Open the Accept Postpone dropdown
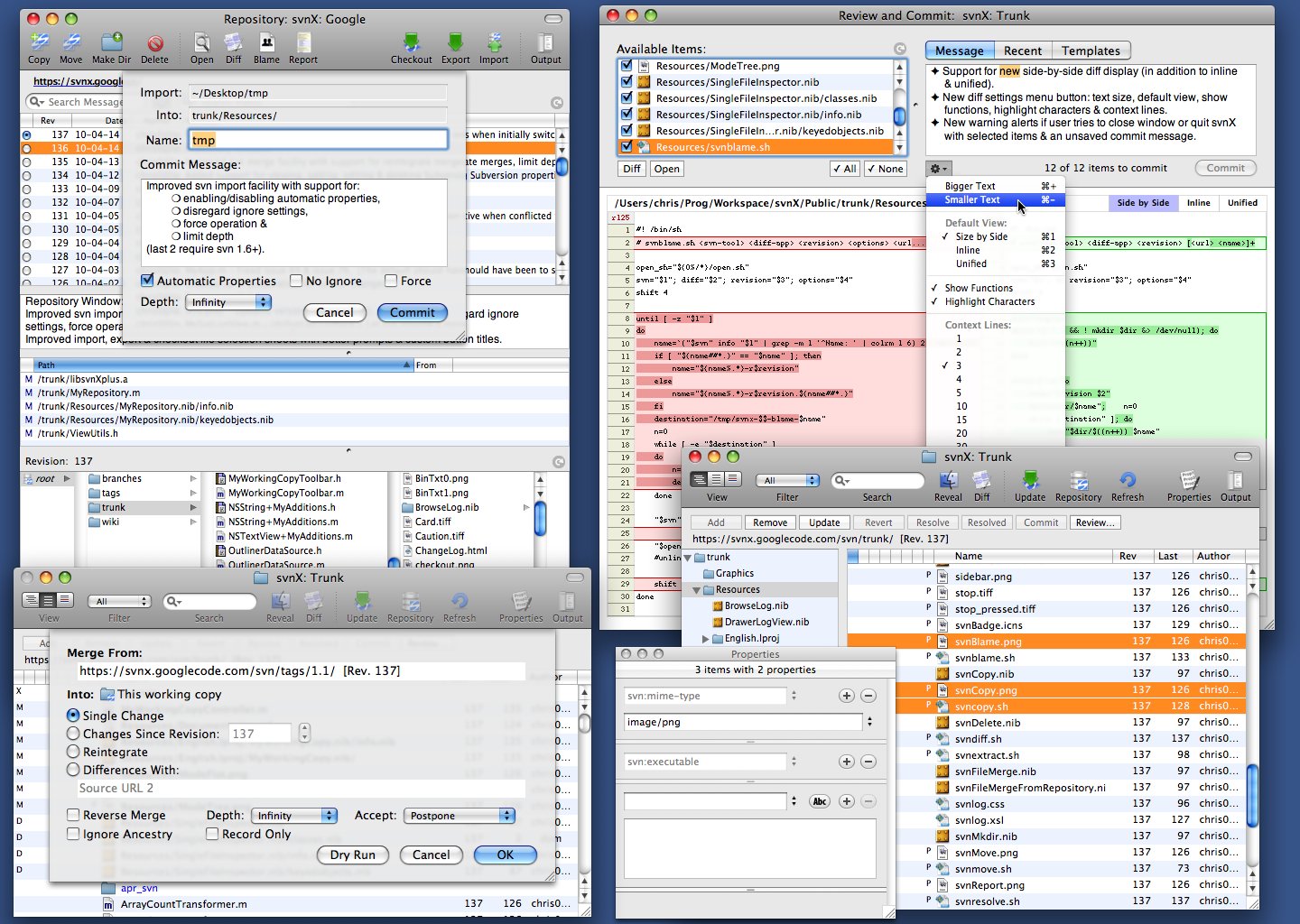Viewport: 1300px width, 924px height. click(x=460, y=816)
